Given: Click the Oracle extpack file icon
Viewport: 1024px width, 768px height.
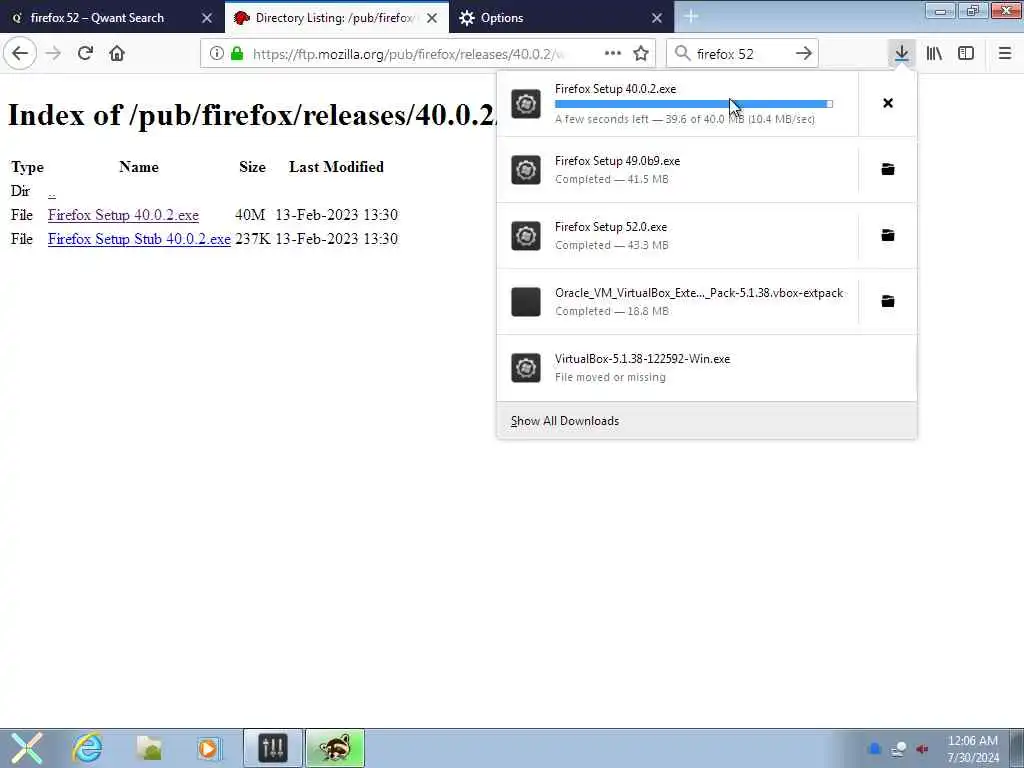Looking at the screenshot, I should pyautogui.click(x=526, y=302).
